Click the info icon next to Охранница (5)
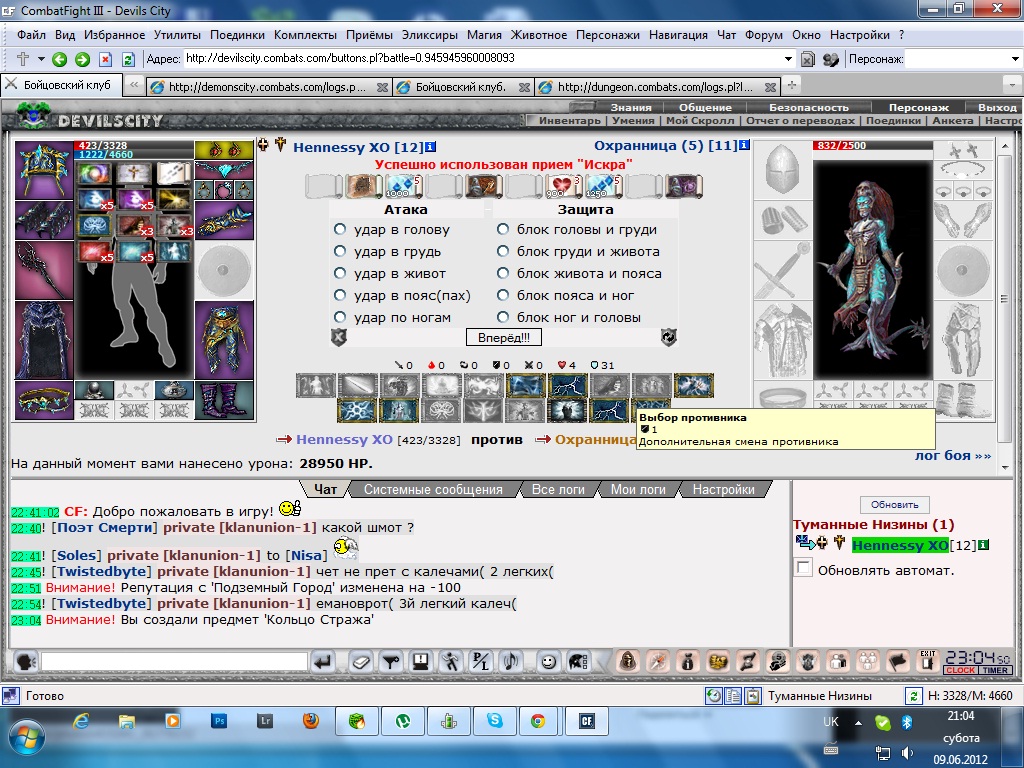Viewport: 1024px width, 768px height. [x=744, y=146]
